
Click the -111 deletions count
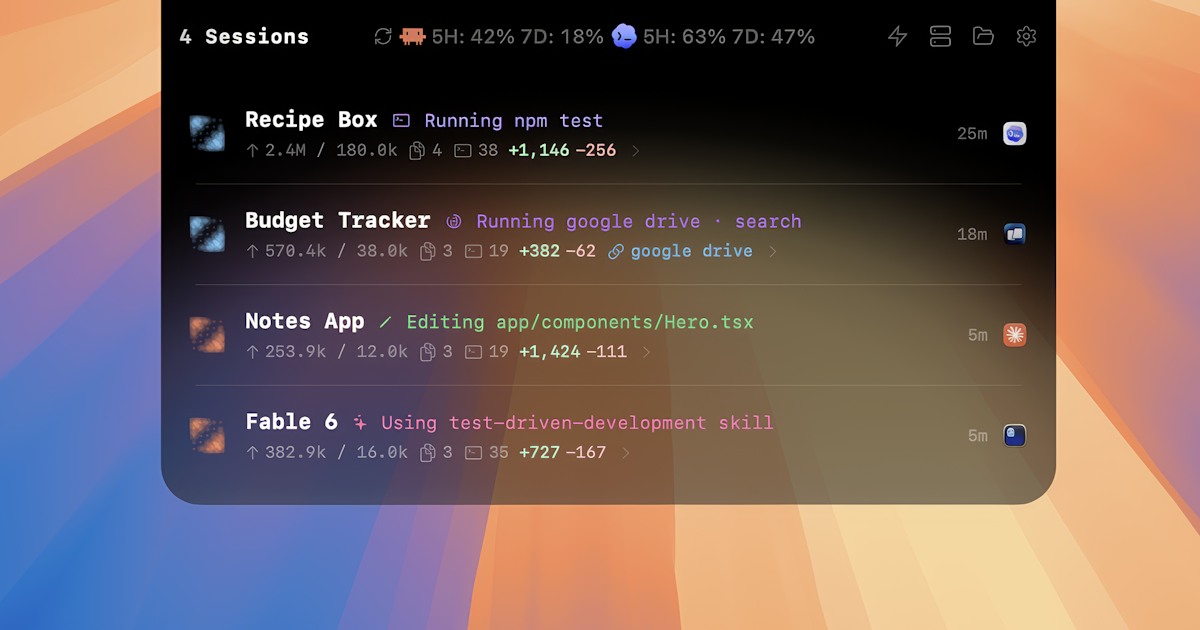pyautogui.click(x=606, y=352)
